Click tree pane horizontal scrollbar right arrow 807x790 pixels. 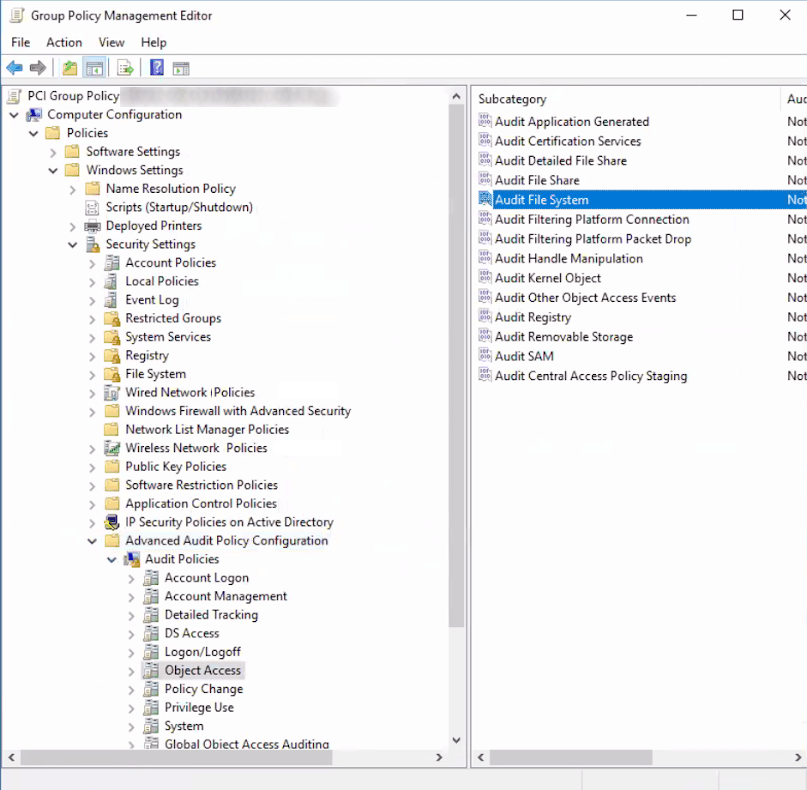(439, 757)
